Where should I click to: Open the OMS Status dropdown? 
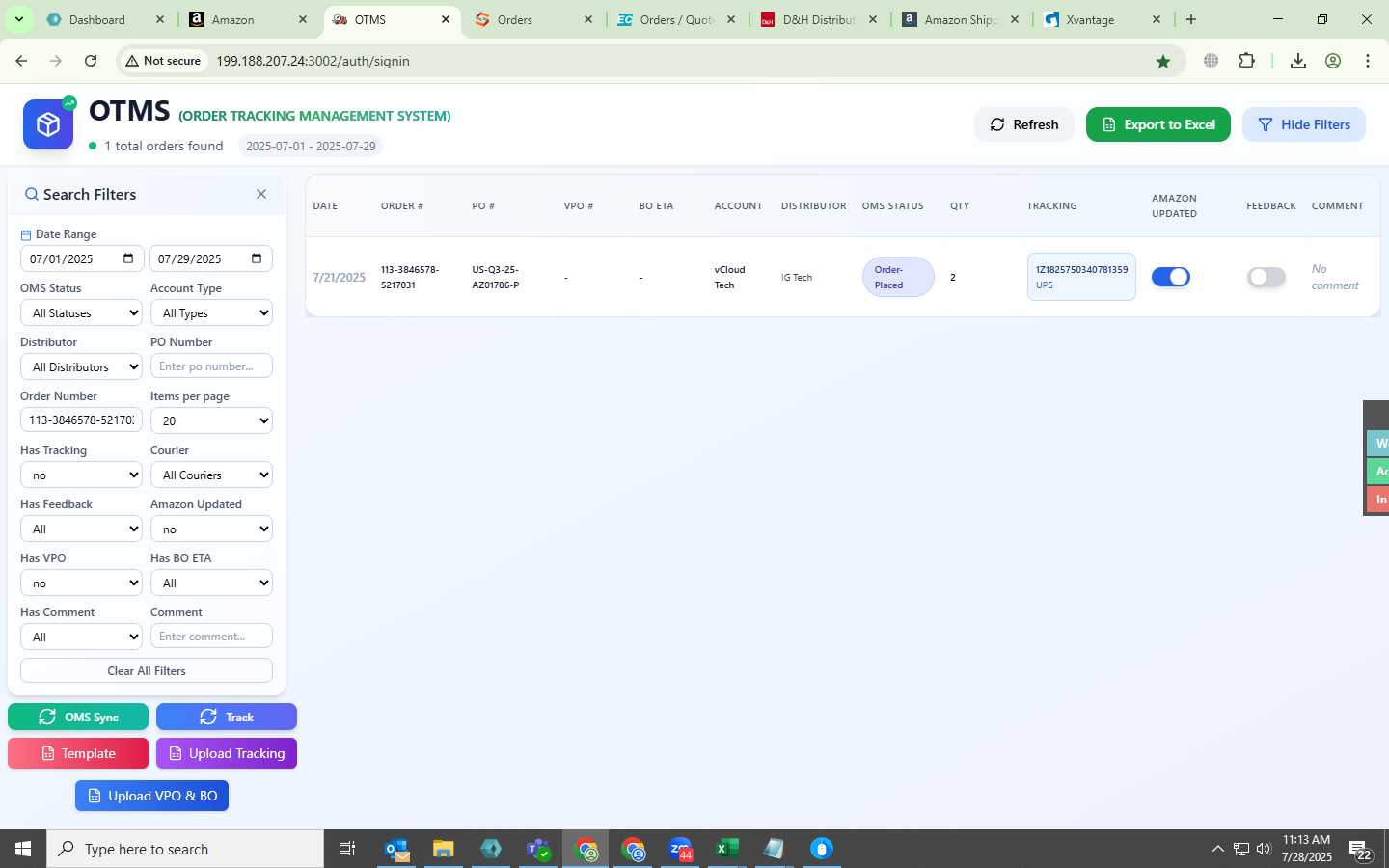tap(81, 312)
